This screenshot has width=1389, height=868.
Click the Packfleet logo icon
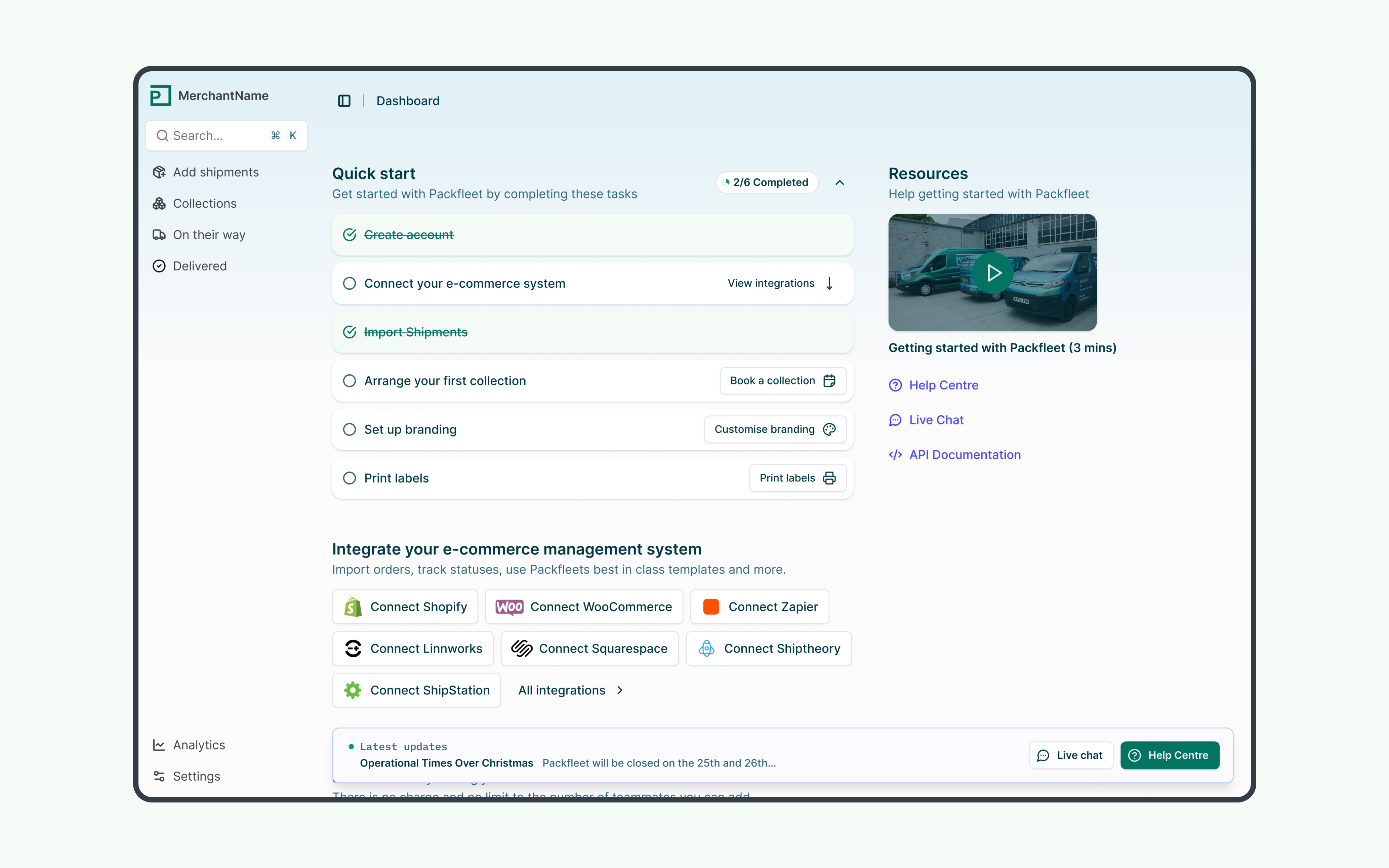tap(160, 96)
